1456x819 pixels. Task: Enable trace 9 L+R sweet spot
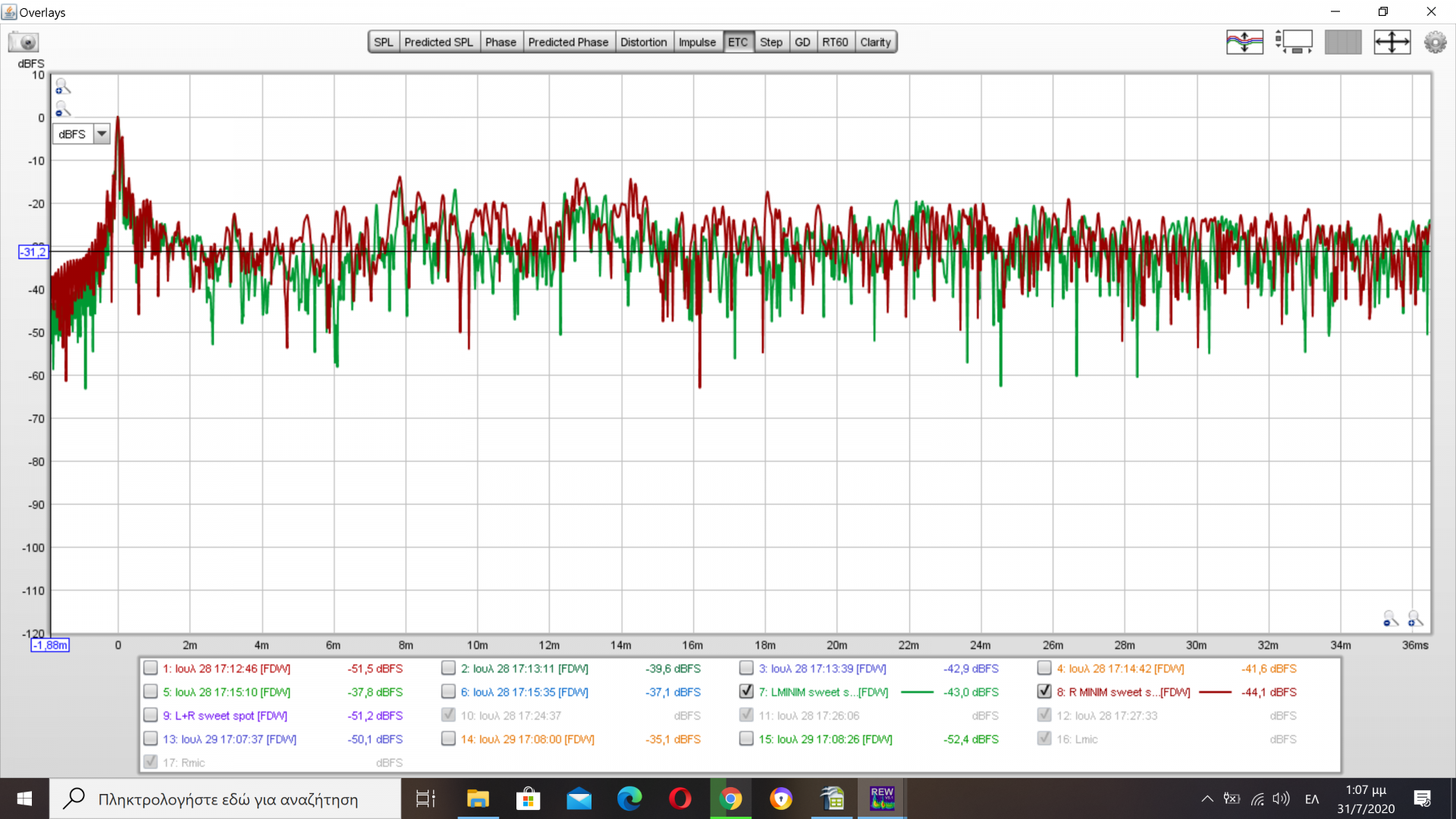tap(150, 715)
